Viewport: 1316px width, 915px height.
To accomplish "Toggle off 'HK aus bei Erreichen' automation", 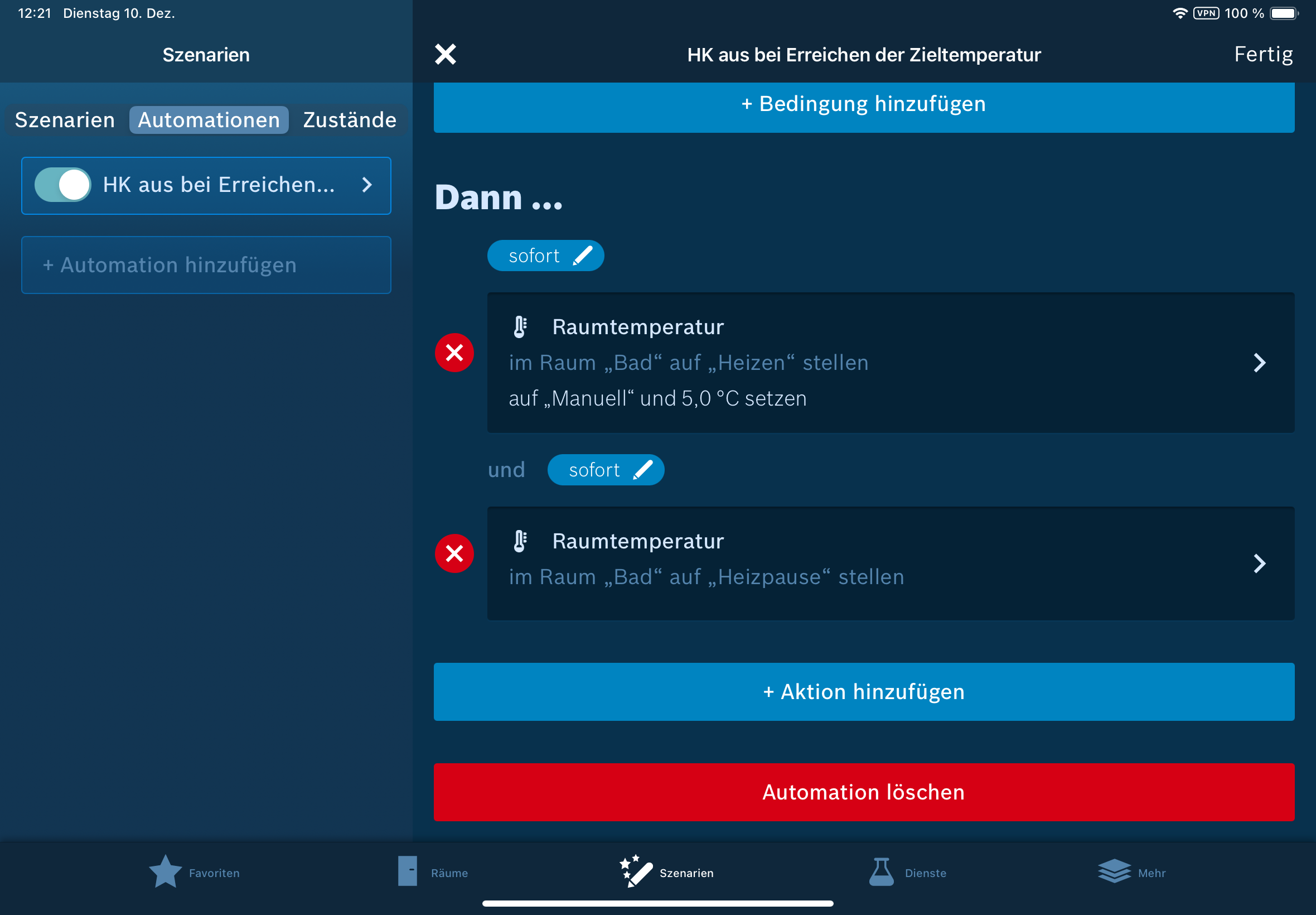I will (63, 185).
